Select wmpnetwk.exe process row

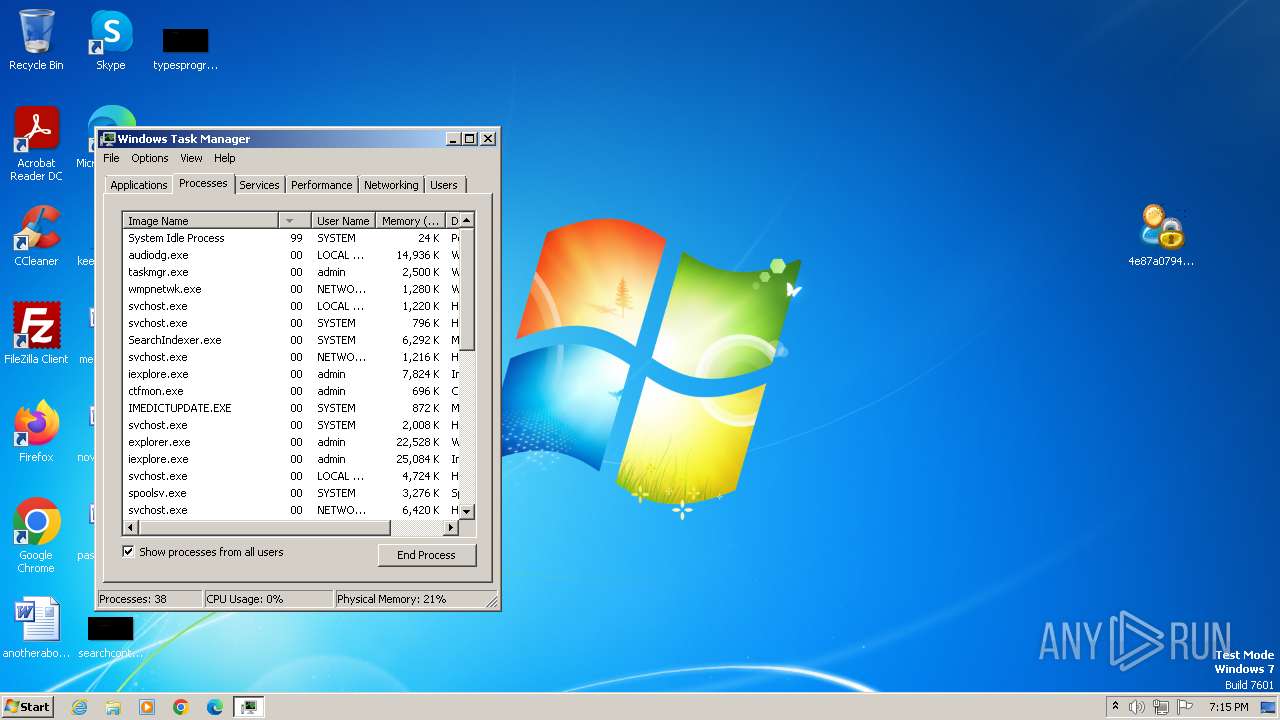(290, 289)
